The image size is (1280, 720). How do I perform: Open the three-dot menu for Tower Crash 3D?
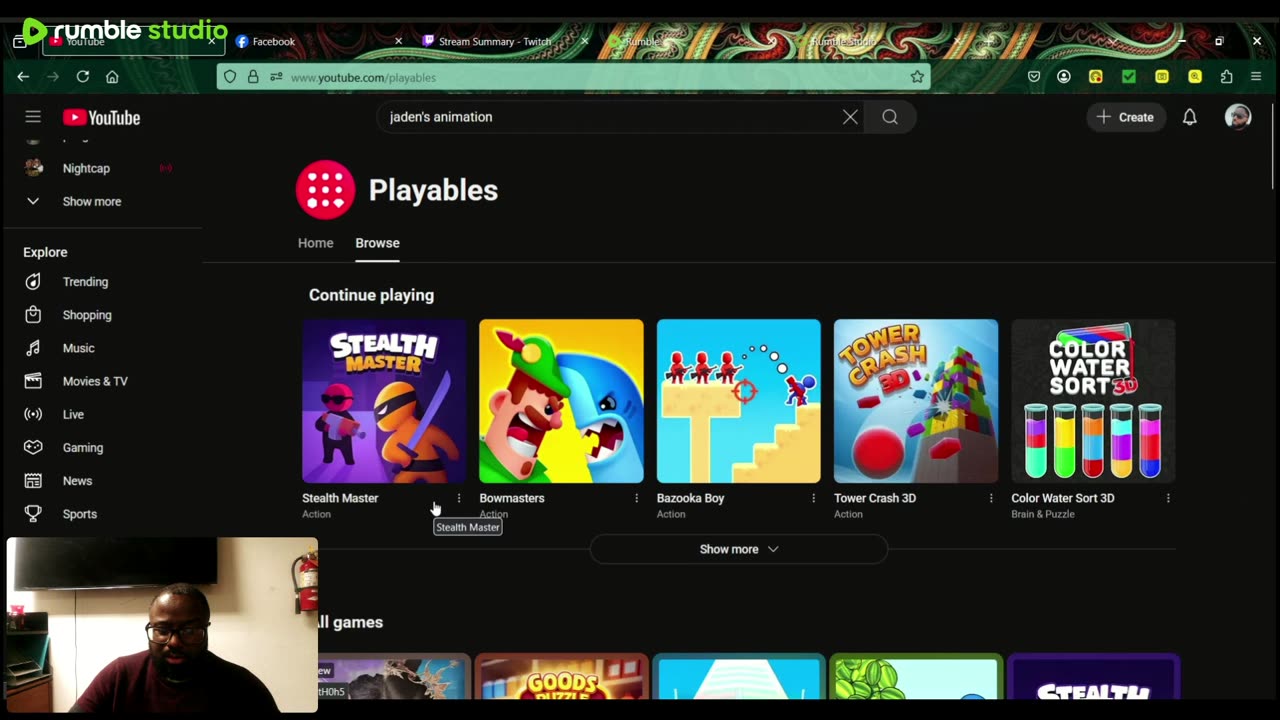[991, 498]
